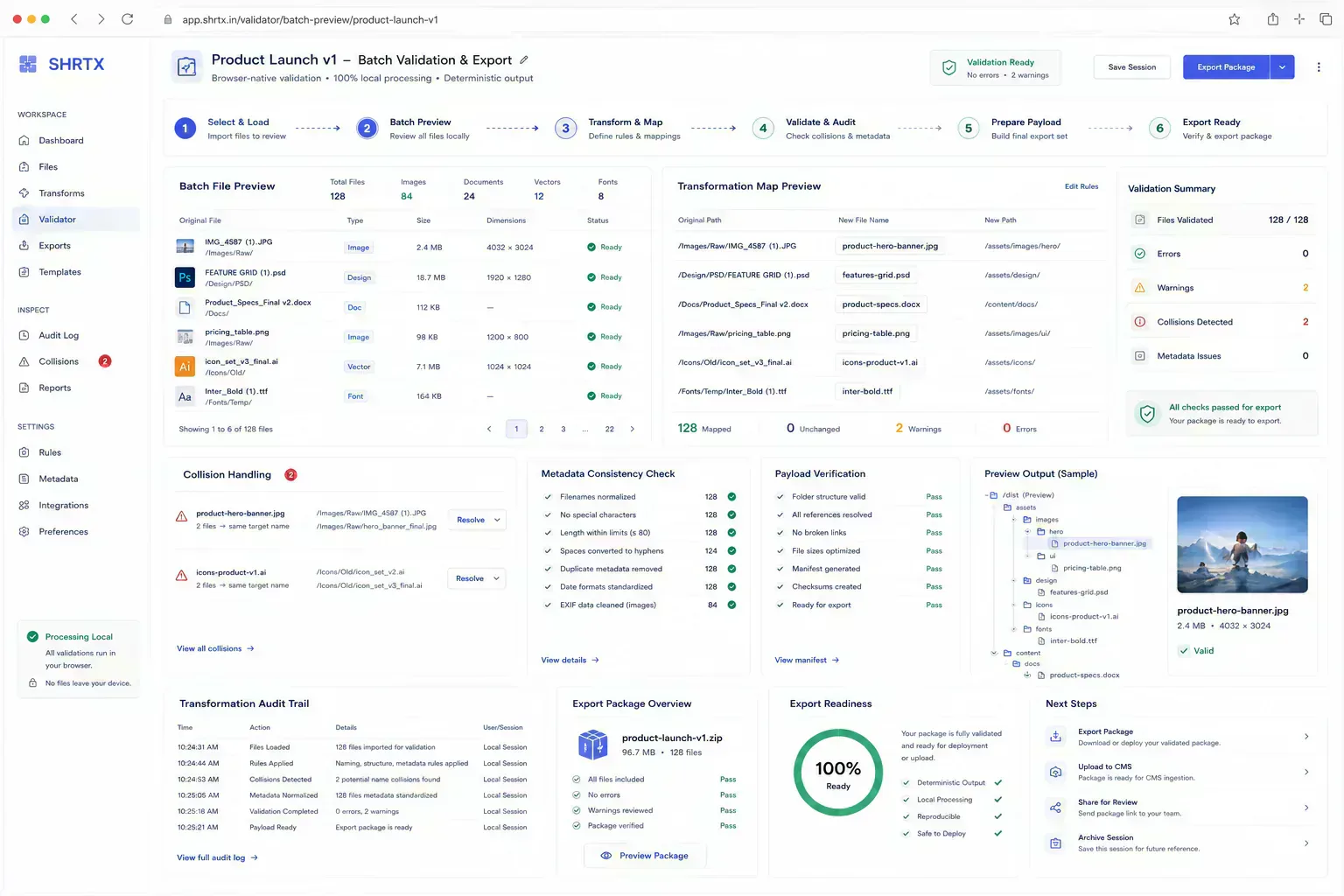Toggle the Deterministic Output checkbox

(906, 783)
